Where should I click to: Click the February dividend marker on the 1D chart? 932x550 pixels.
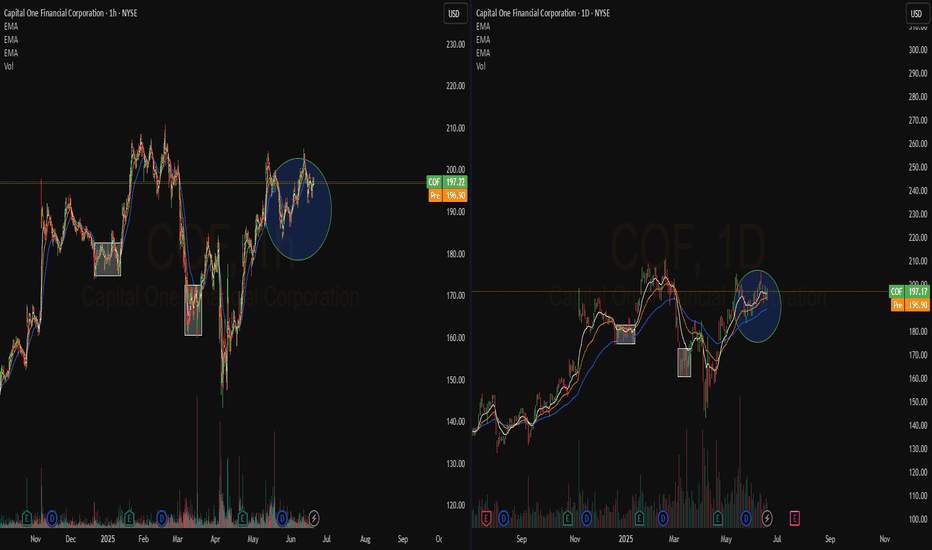pyautogui.click(x=663, y=518)
